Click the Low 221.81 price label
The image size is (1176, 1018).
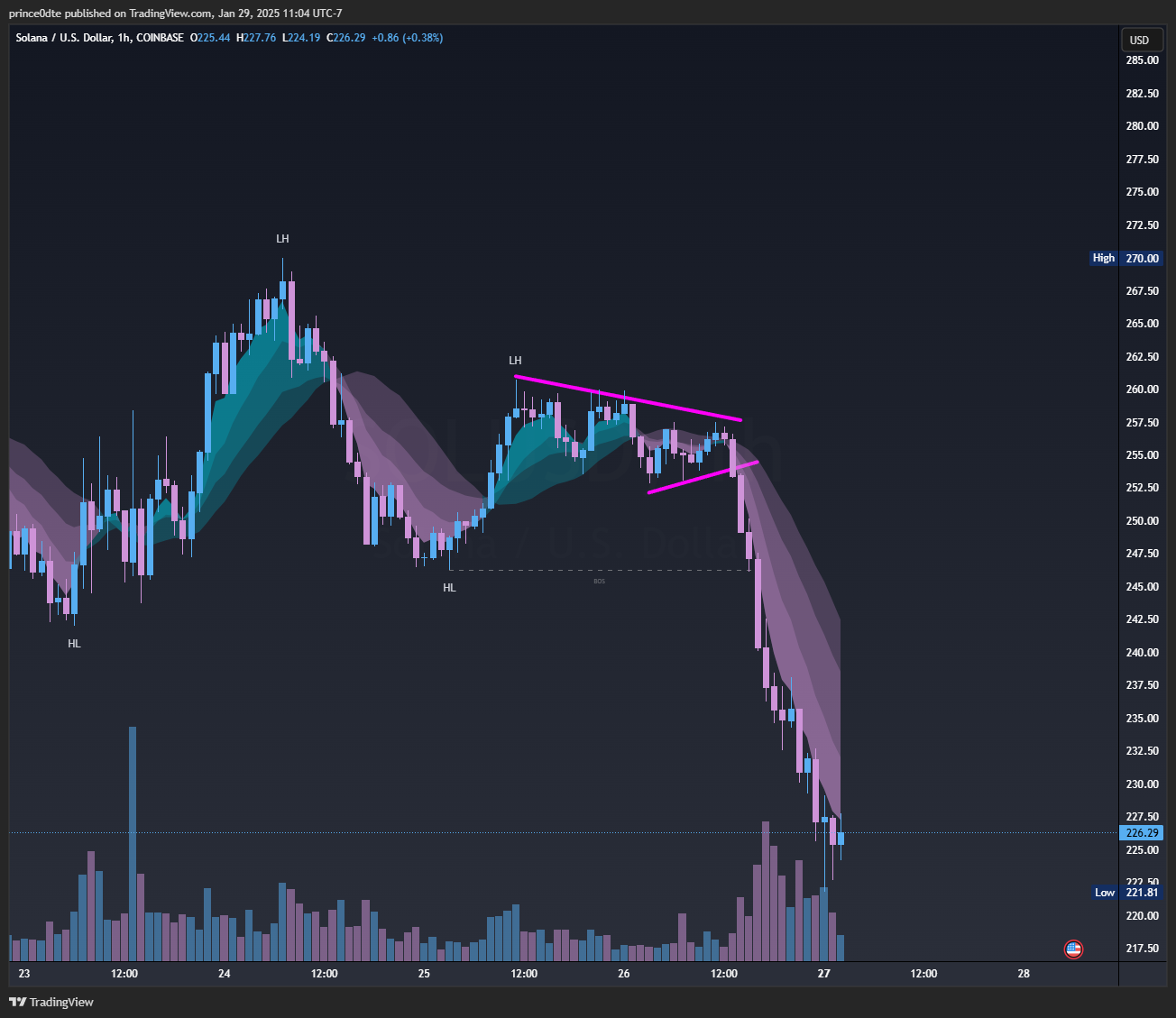(1127, 893)
